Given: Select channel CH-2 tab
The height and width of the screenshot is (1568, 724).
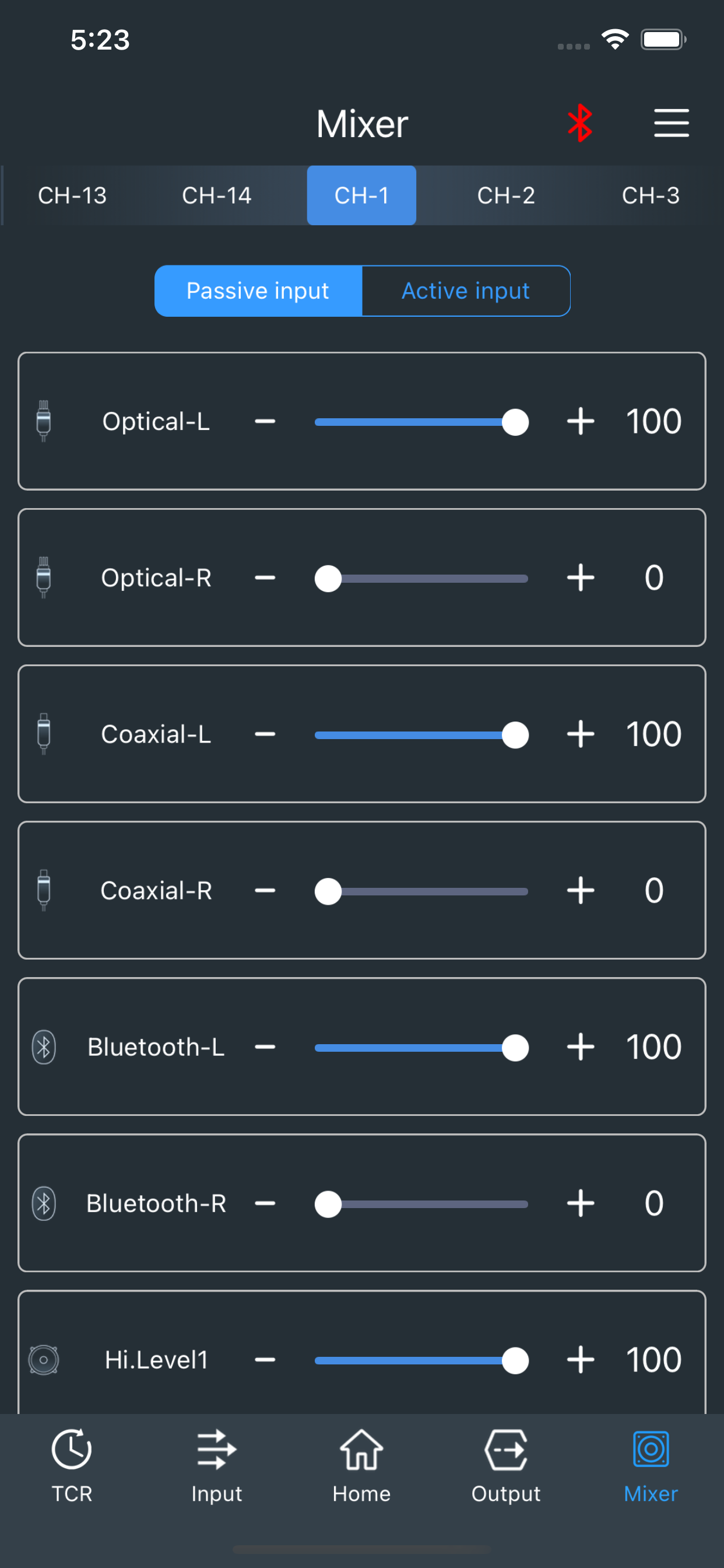Looking at the screenshot, I should pos(506,195).
